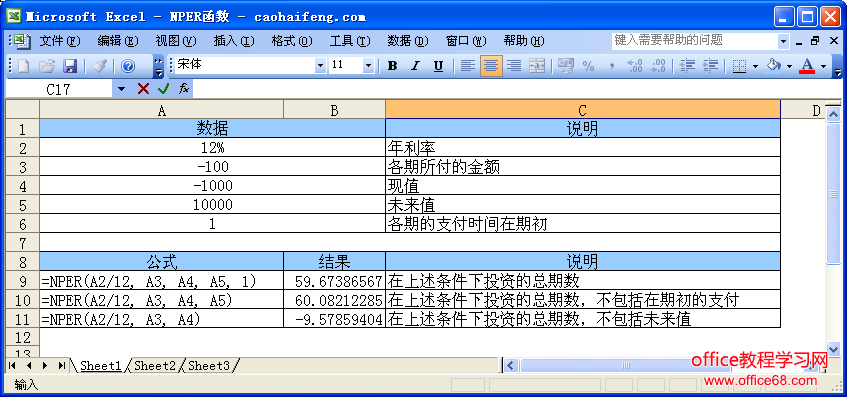Select Sheet1 tab

click(101, 366)
